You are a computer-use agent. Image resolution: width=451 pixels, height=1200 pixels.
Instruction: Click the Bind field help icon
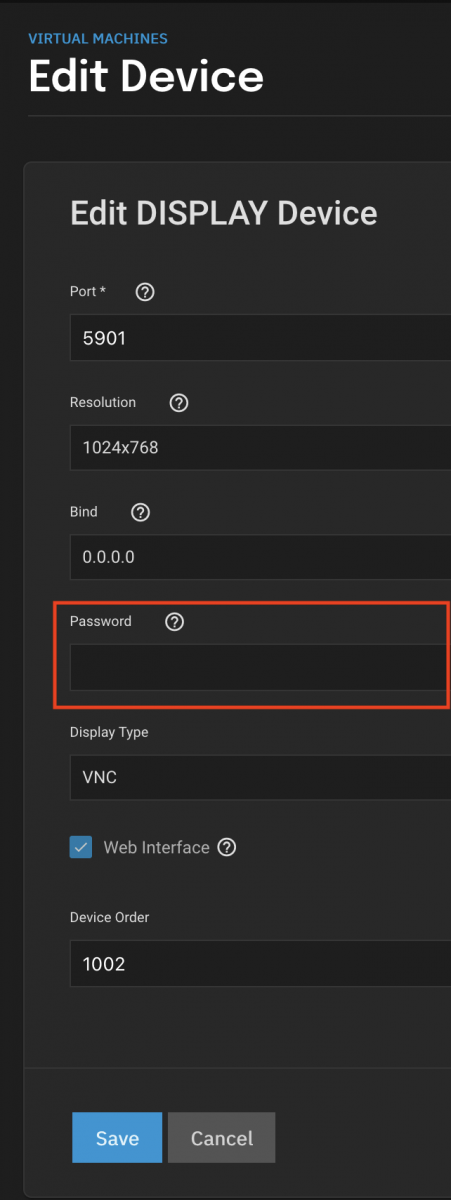tap(141, 512)
